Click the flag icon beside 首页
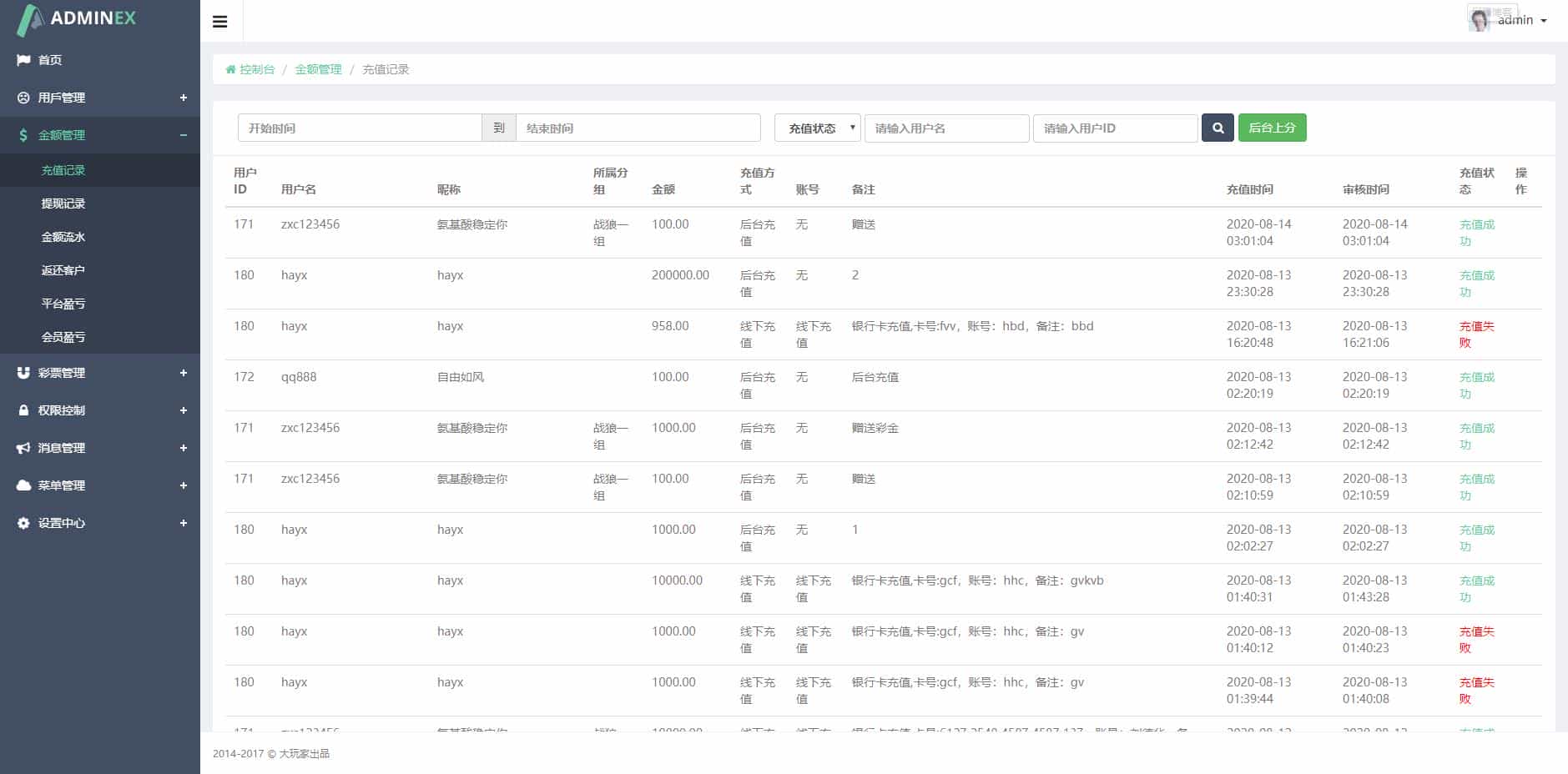Viewport: 1568px width, 774px height. click(x=23, y=60)
